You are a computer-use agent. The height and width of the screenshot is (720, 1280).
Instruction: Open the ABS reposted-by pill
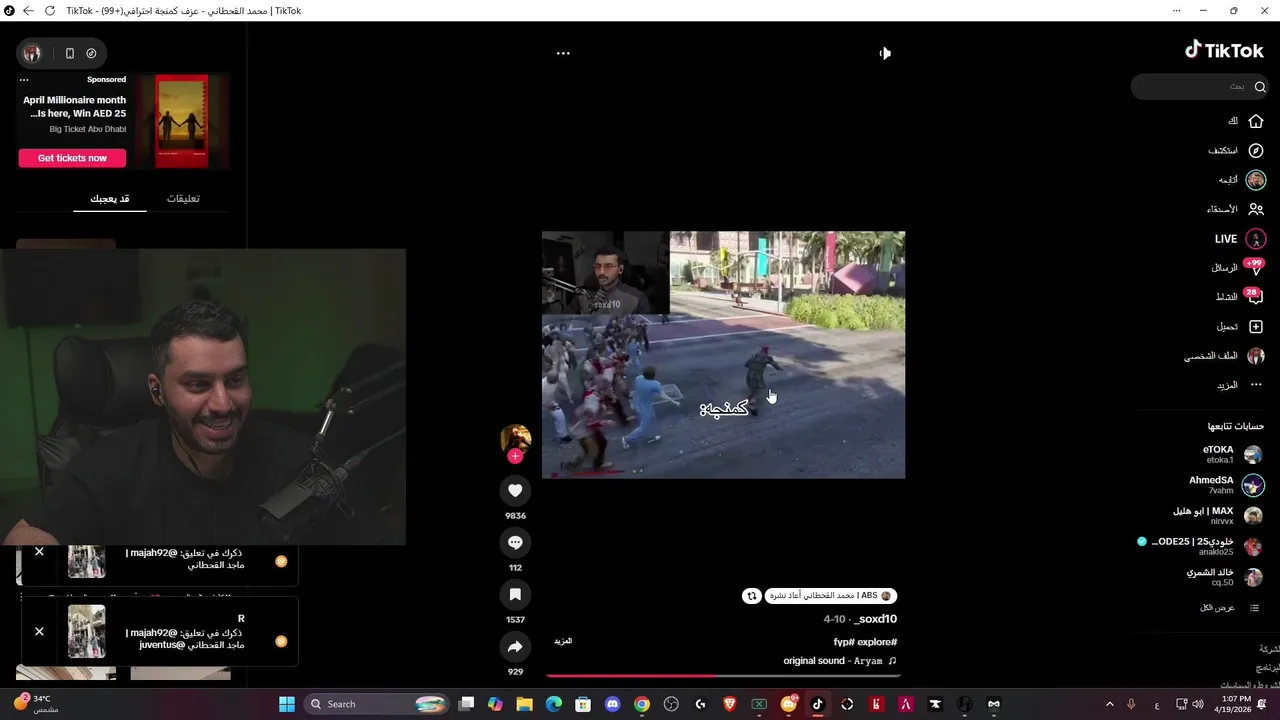pyautogui.click(x=831, y=596)
